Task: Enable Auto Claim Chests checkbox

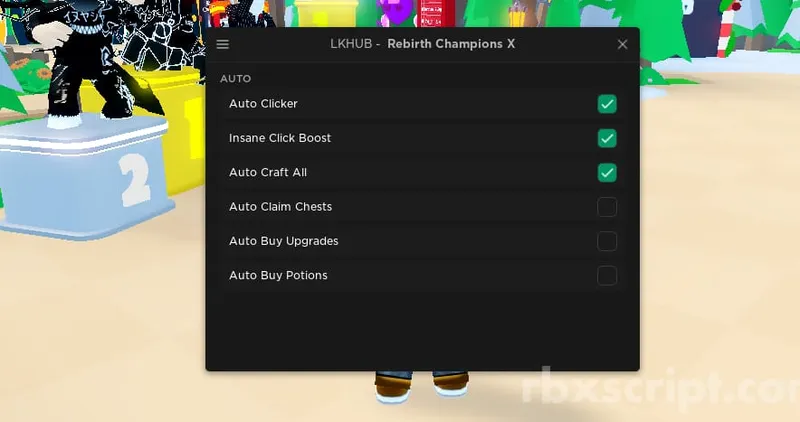Action: [x=607, y=207]
